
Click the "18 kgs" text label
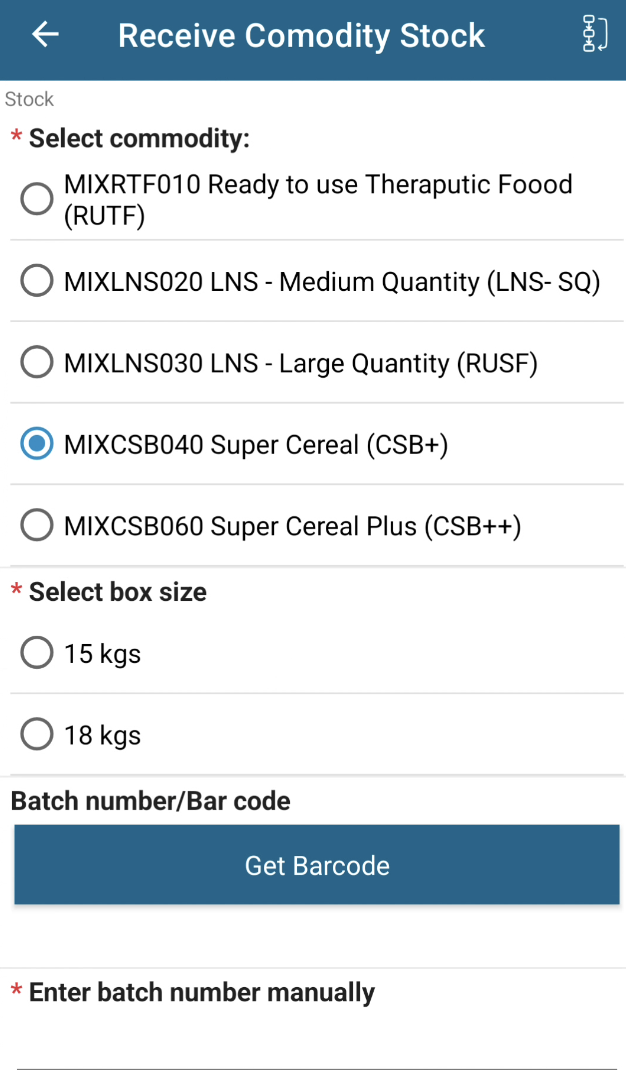(x=102, y=736)
